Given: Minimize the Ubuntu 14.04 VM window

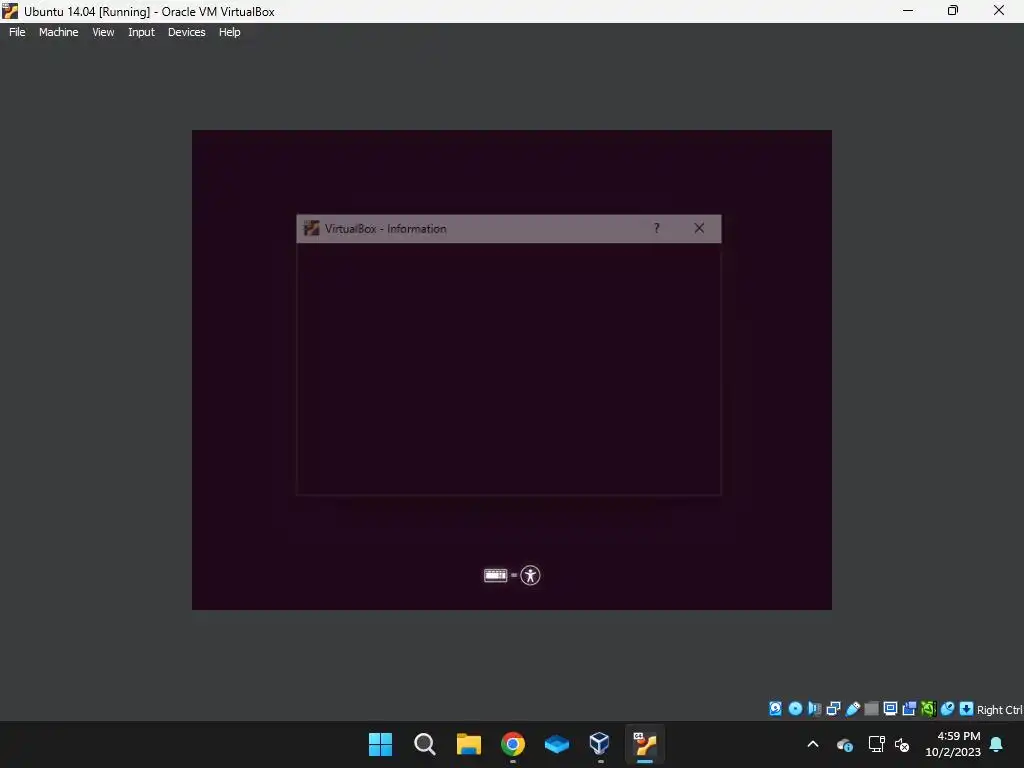Looking at the screenshot, I should [x=908, y=10].
